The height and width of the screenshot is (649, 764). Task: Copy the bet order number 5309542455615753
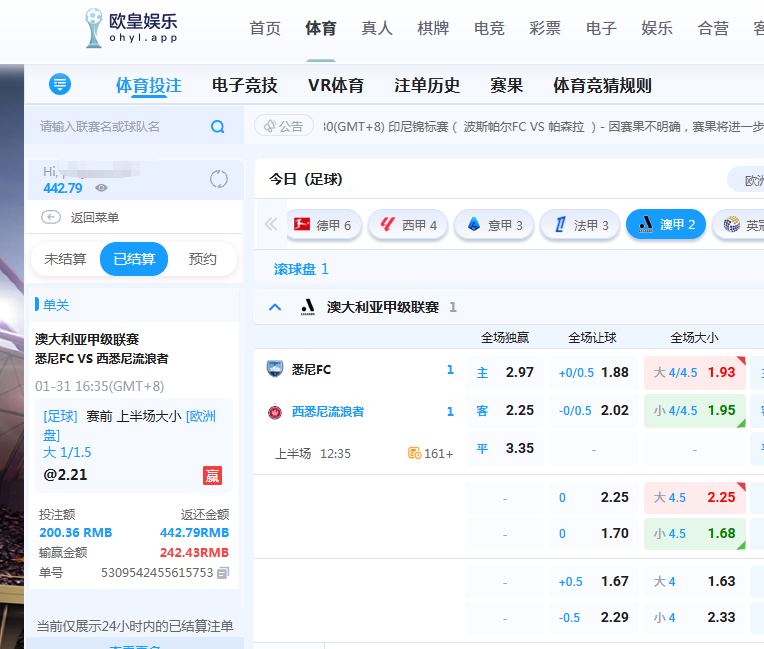(223, 573)
